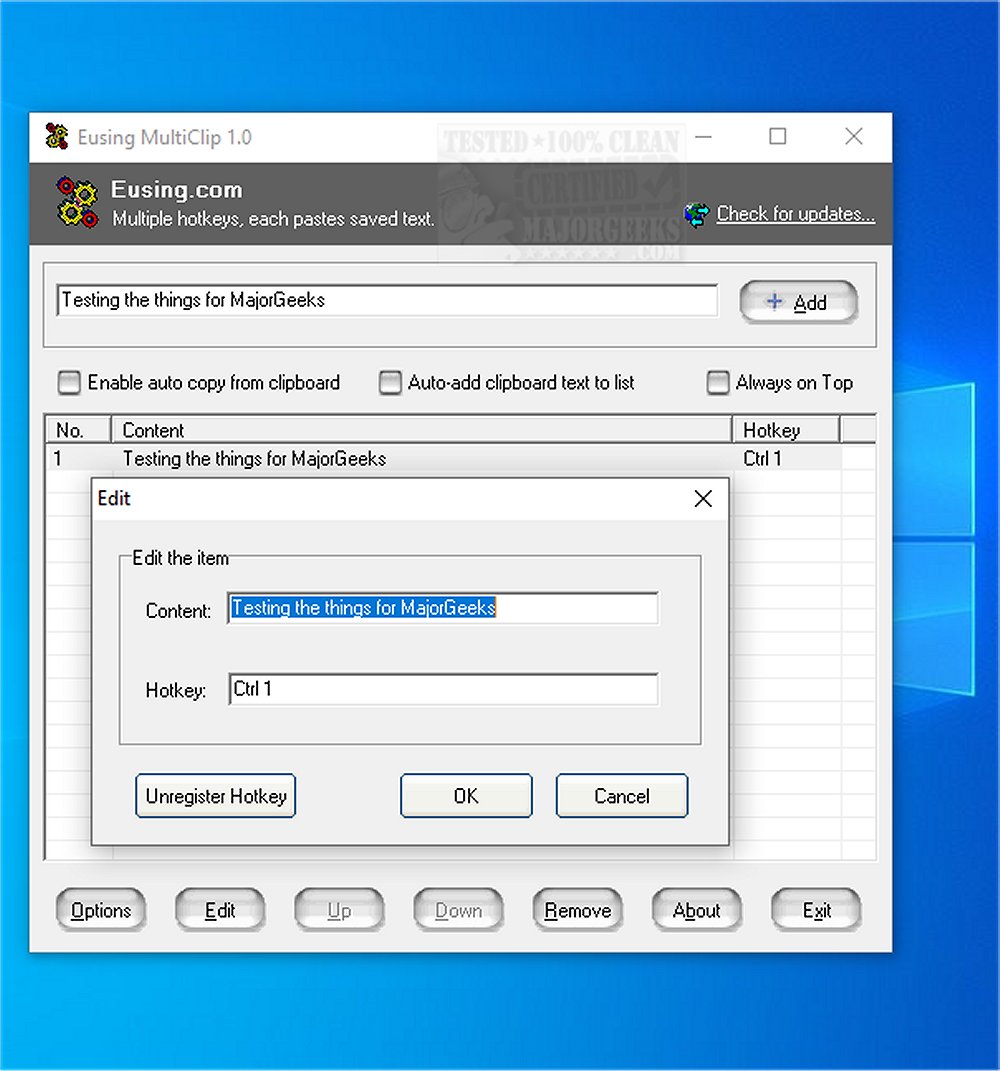Confirm the edit with OK
This screenshot has height=1071, width=1000.
(x=467, y=796)
